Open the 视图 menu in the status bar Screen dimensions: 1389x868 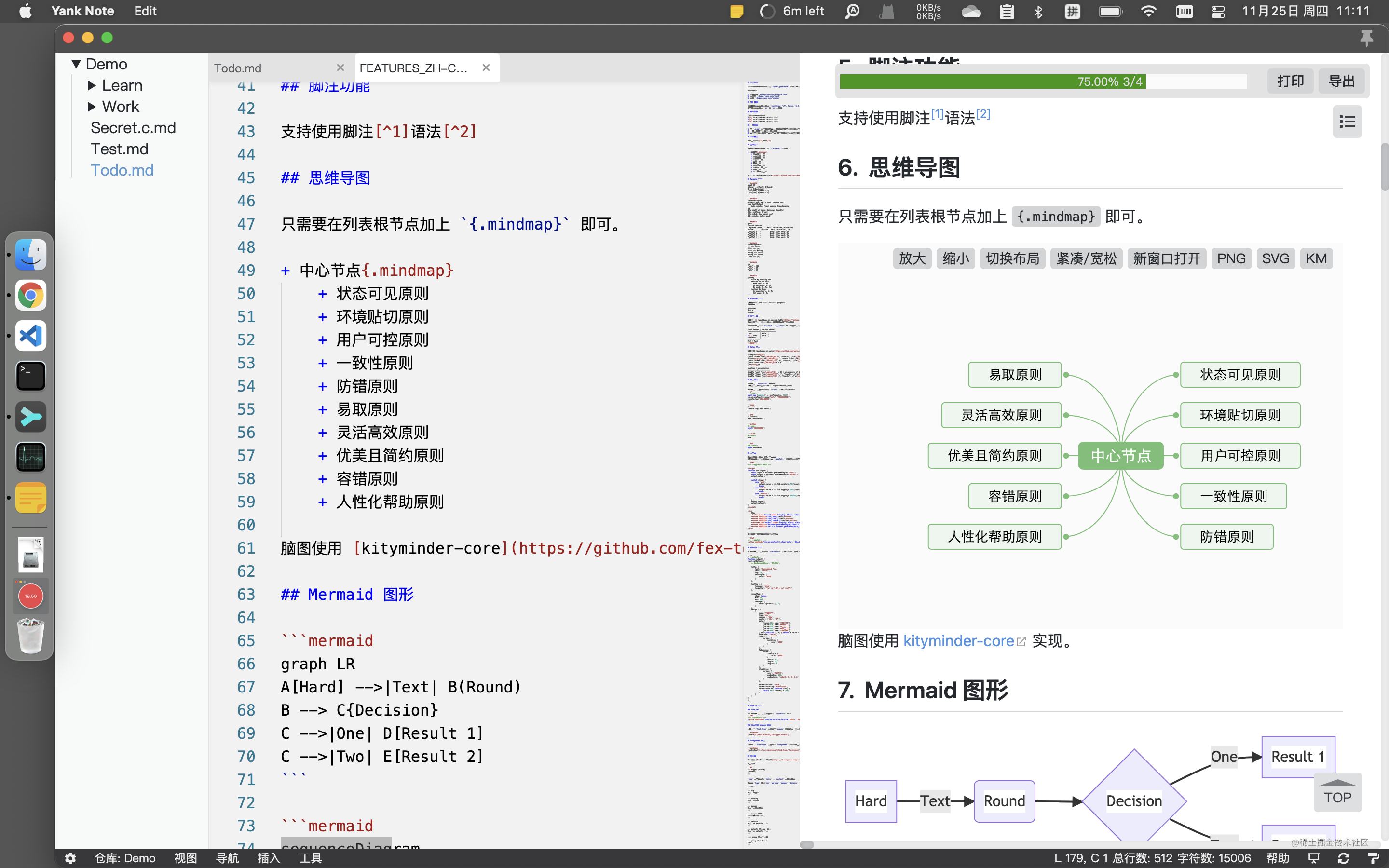tap(185, 858)
